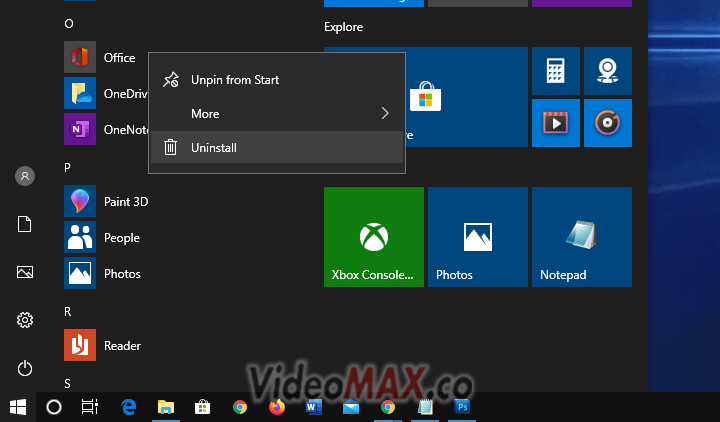Select Uninstall in the context menu
This screenshot has width=720, height=422.
click(x=277, y=147)
